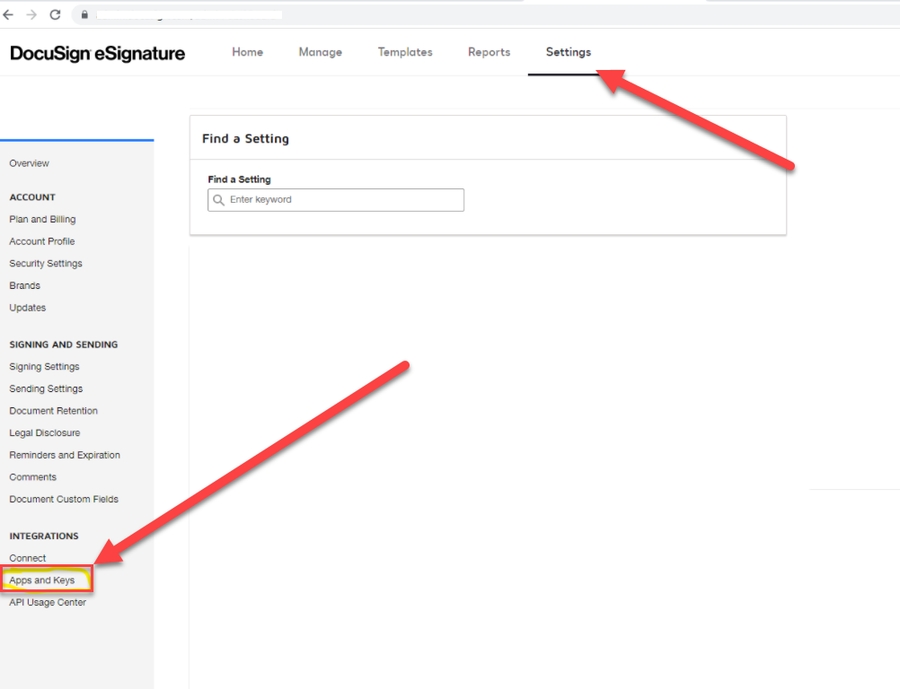Open Apps and Keys in Integrations

pos(42,580)
